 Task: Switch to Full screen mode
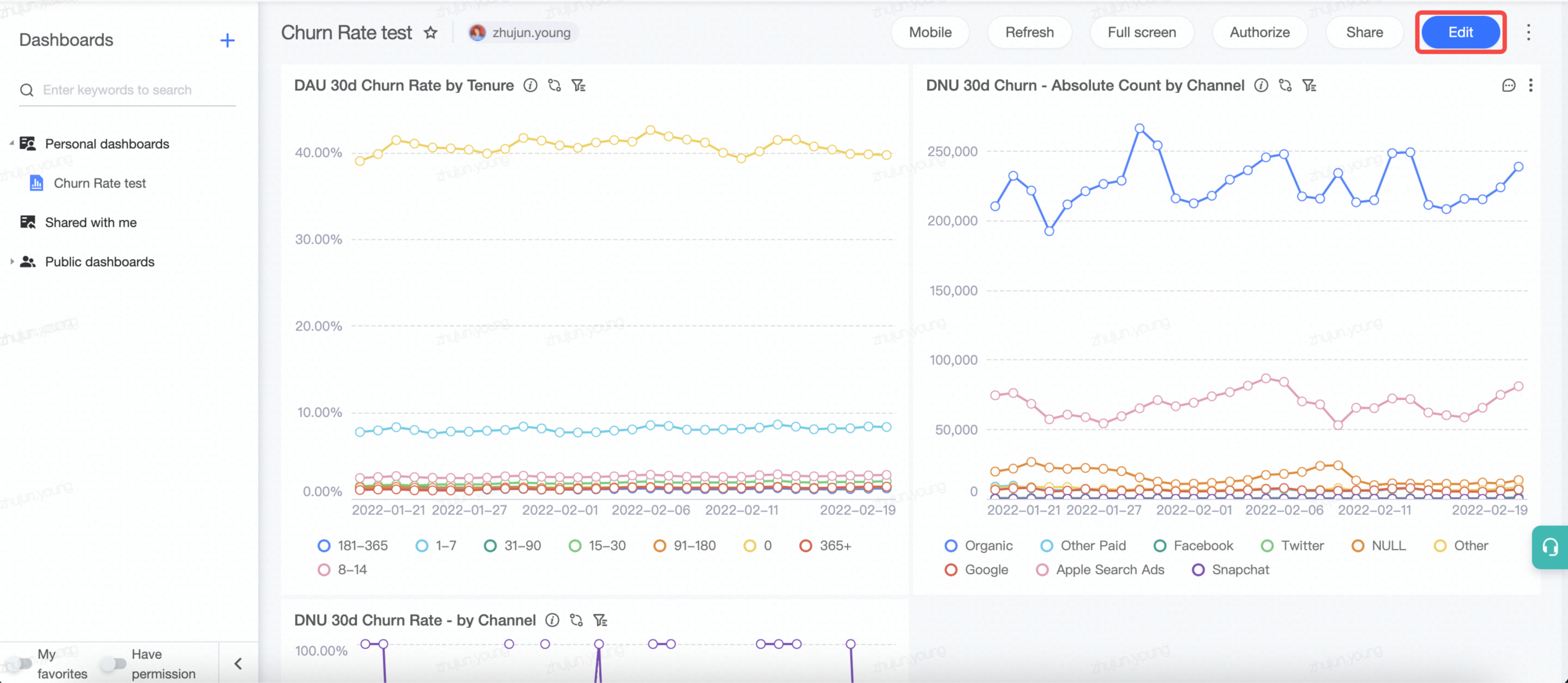(x=1142, y=32)
